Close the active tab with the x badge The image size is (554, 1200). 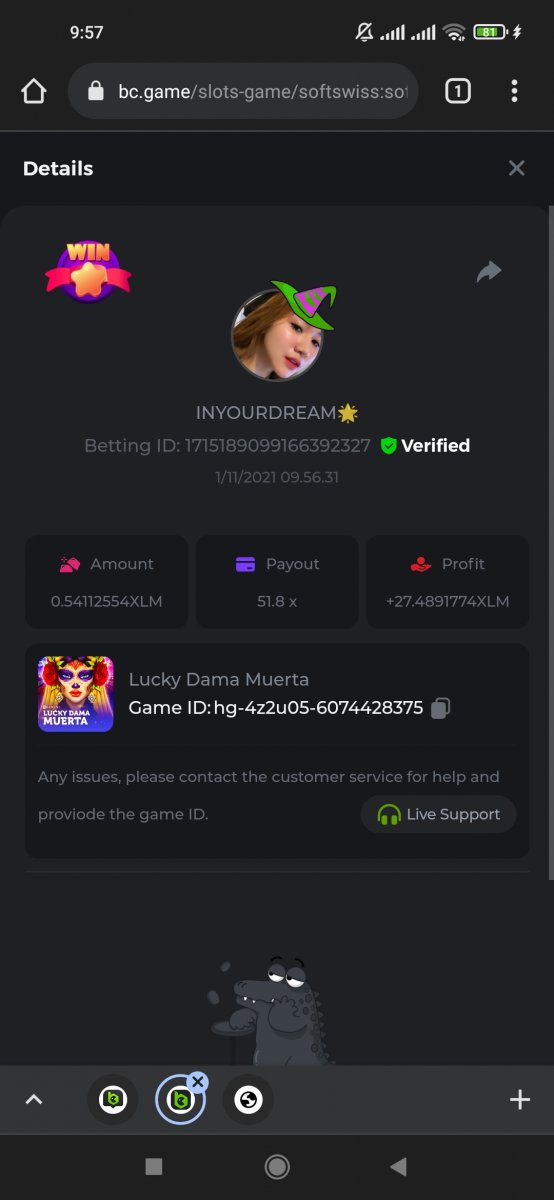click(x=197, y=1081)
